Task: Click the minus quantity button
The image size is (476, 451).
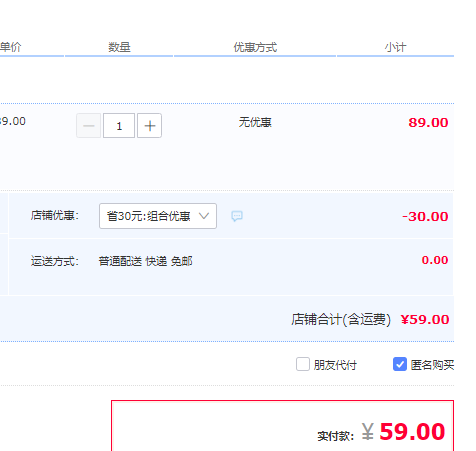Action: pos(88,126)
